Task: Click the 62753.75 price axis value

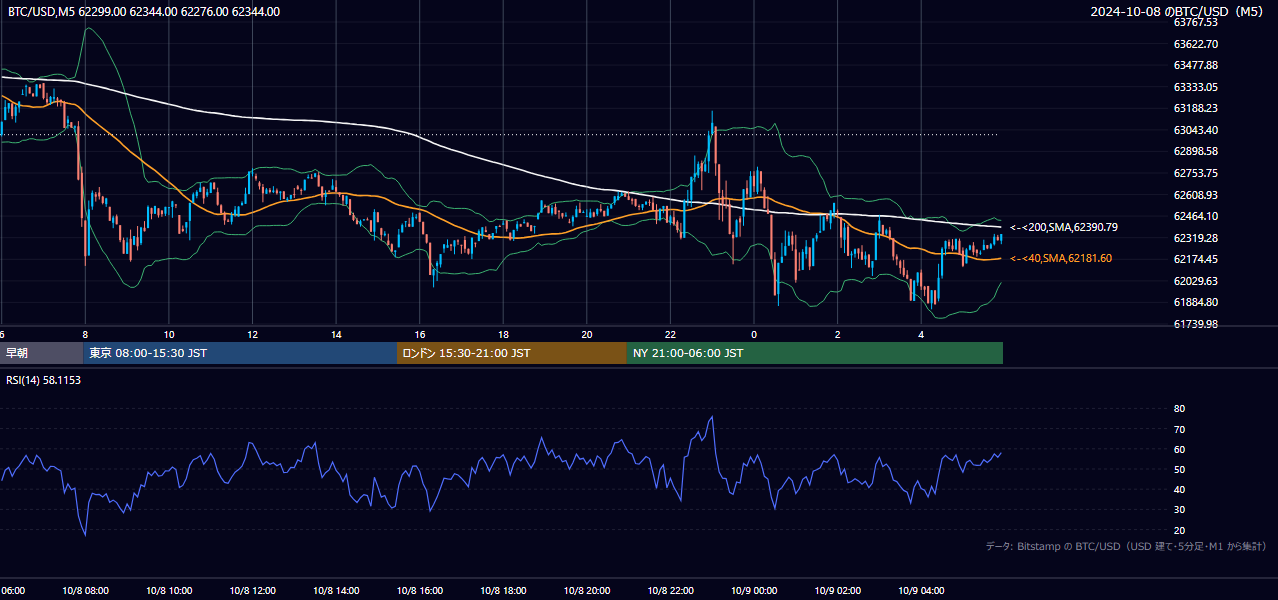Action: pyautogui.click(x=1195, y=173)
